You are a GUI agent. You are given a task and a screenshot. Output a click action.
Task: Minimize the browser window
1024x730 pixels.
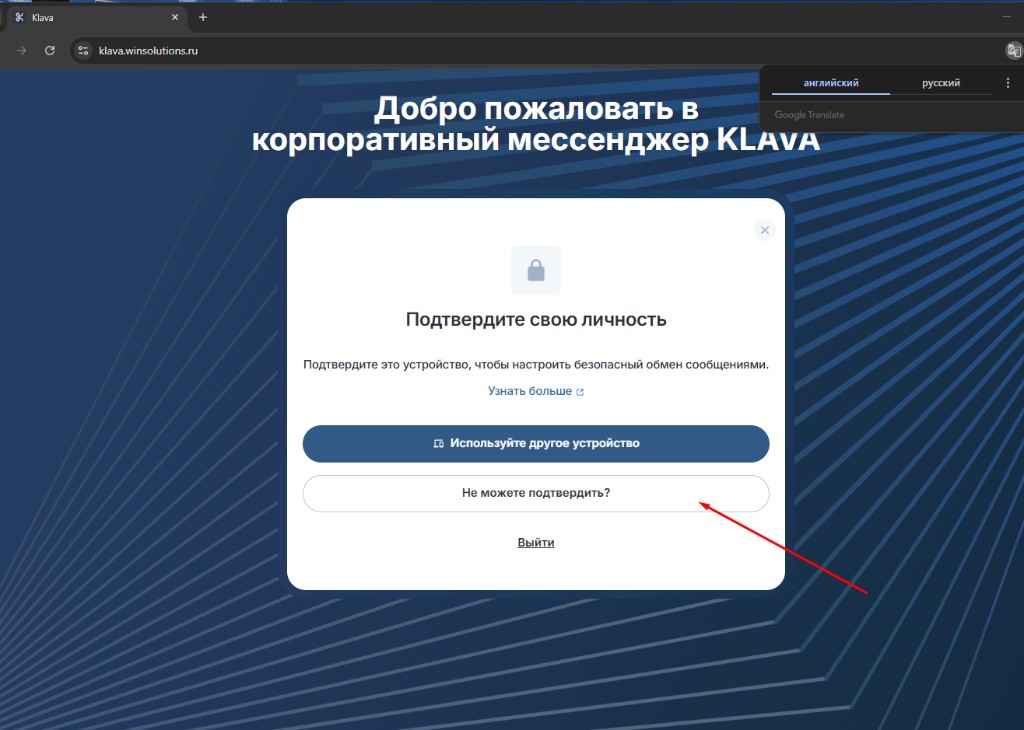(1006, 18)
